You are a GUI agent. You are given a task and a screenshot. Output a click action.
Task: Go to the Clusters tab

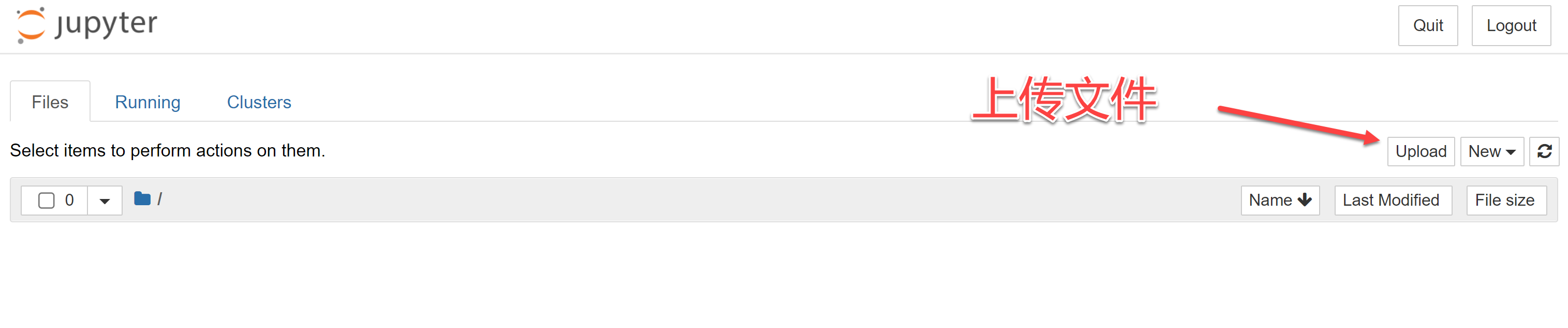(x=259, y=102)
